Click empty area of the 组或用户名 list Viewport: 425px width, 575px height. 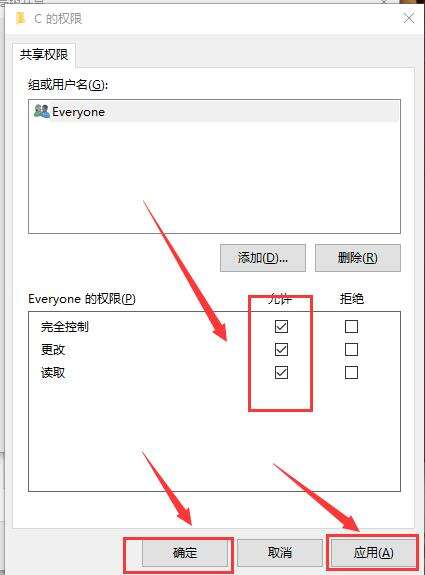215,178
